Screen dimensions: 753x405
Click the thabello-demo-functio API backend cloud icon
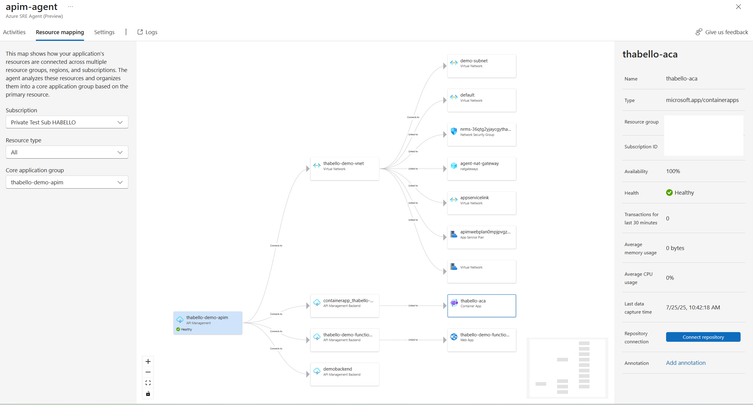tap(317, 337)
